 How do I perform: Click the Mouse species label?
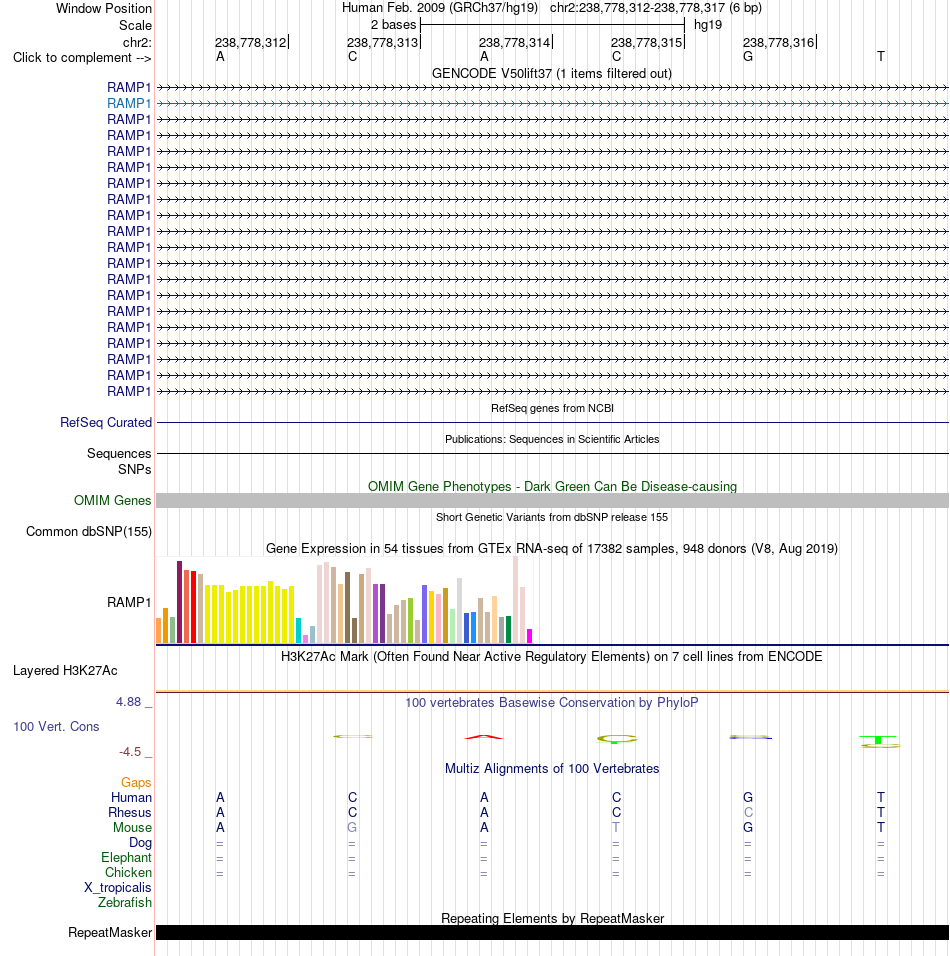coord(132,828)
